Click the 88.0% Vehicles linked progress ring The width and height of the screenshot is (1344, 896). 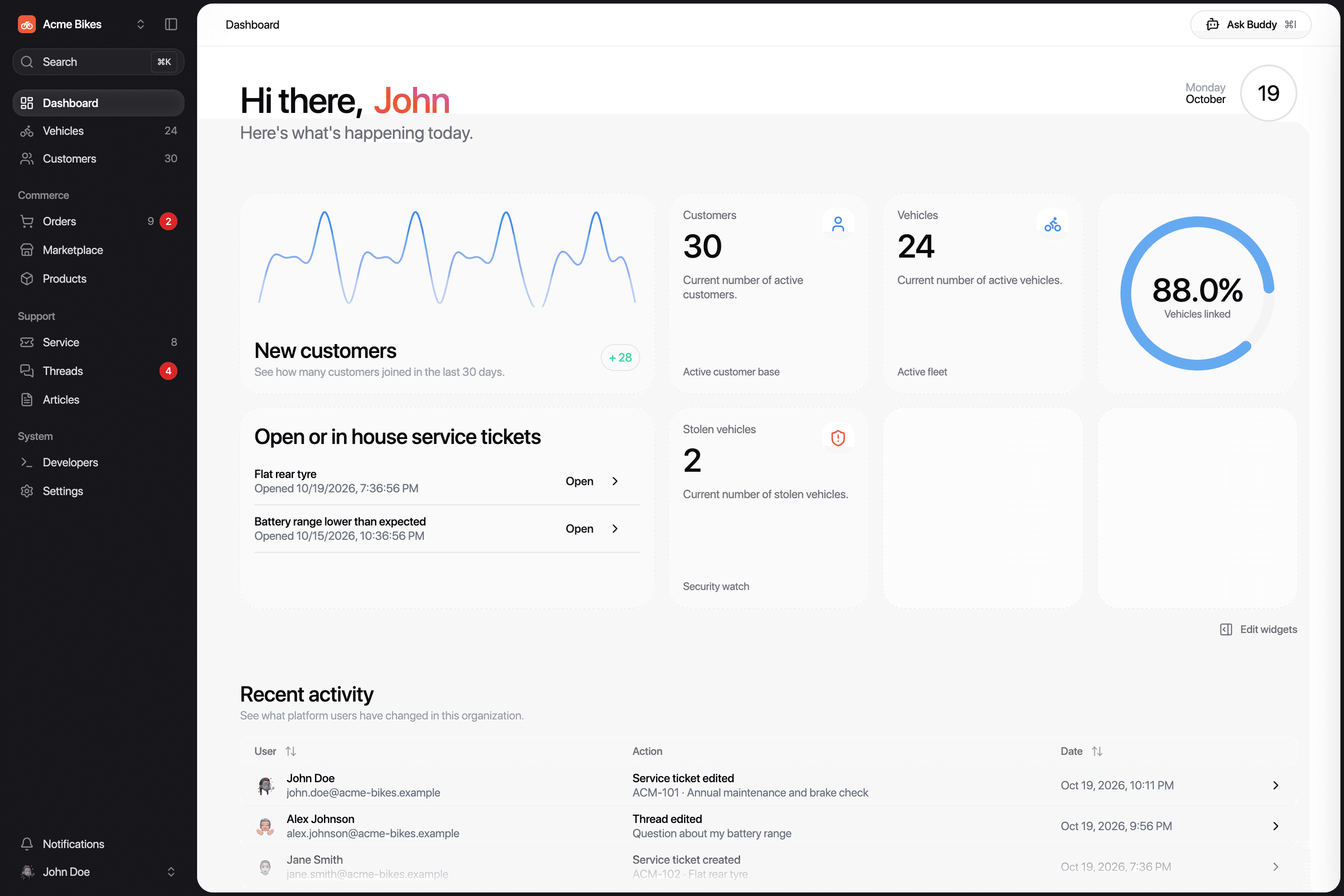click(1197, 293)
